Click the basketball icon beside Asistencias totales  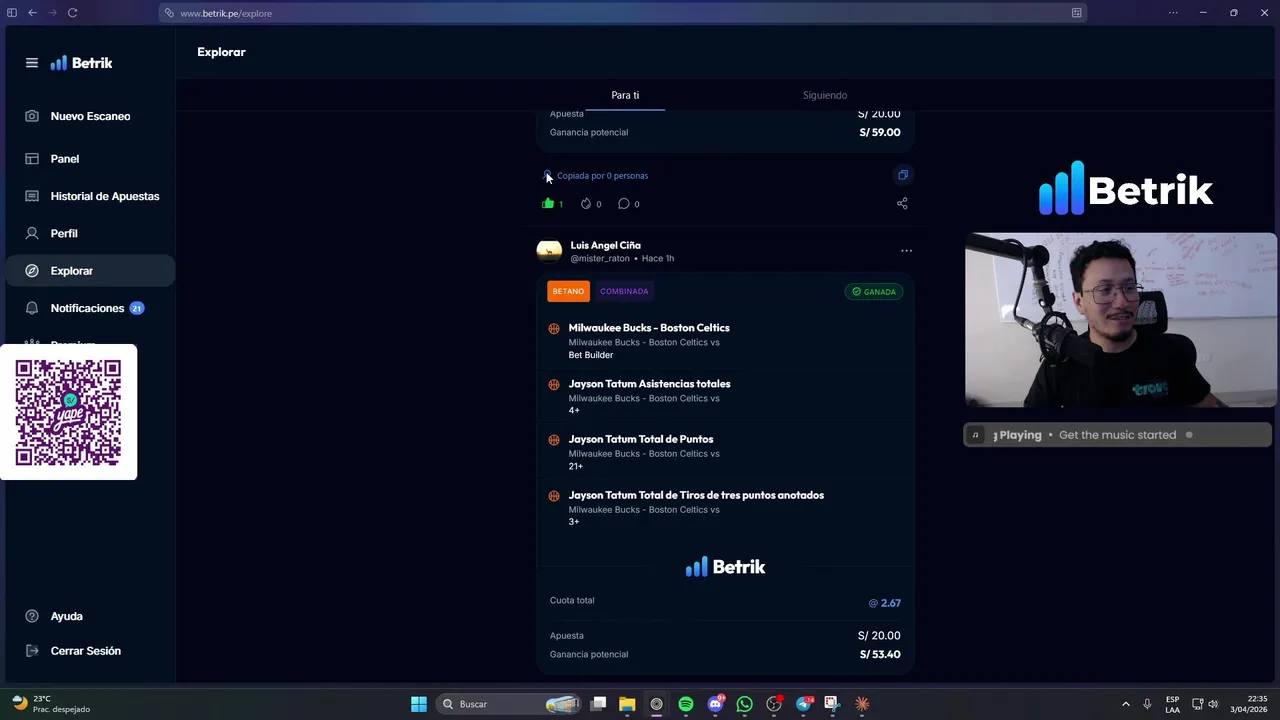click(x=554, y=384)
